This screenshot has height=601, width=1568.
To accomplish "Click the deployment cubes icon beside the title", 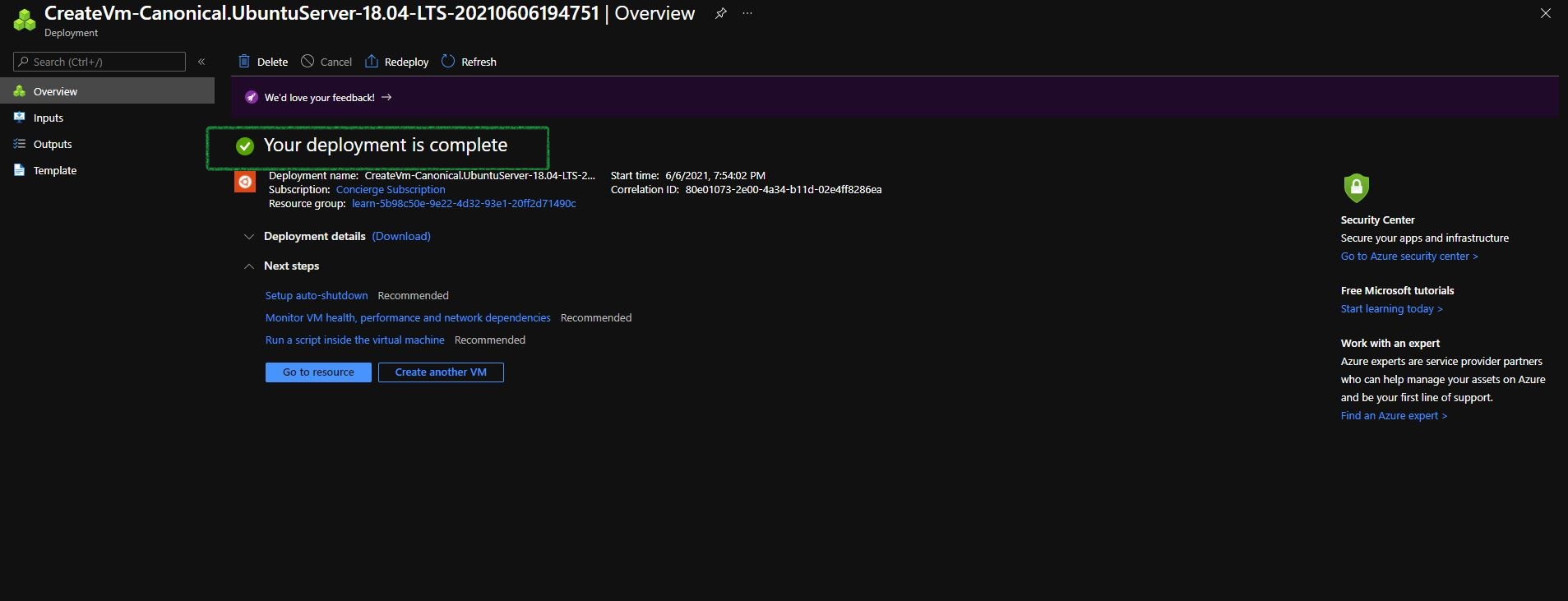I will tap(25, 21).
